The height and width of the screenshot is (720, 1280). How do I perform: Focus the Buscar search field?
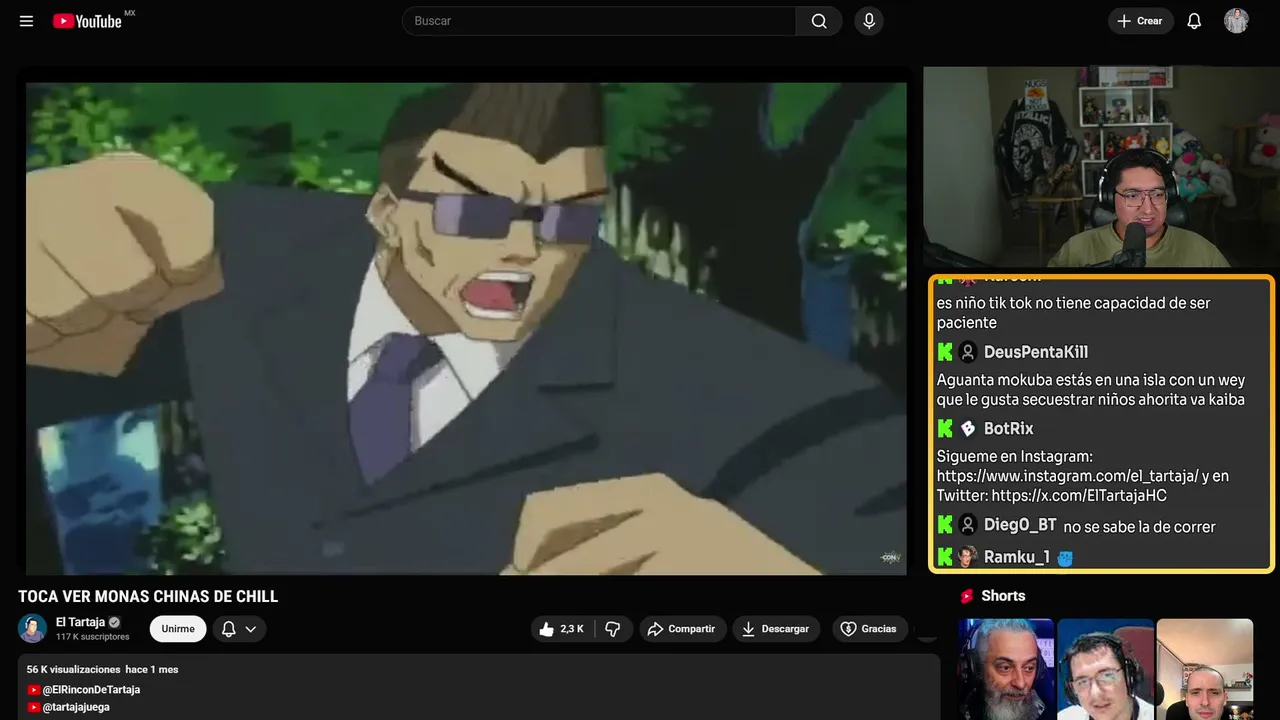coord(599,21)
